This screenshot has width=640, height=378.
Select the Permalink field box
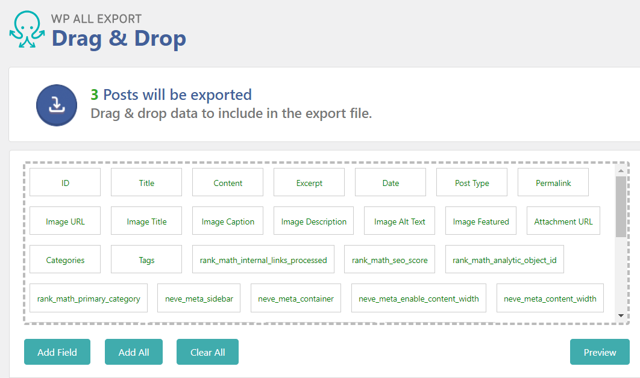553,182
